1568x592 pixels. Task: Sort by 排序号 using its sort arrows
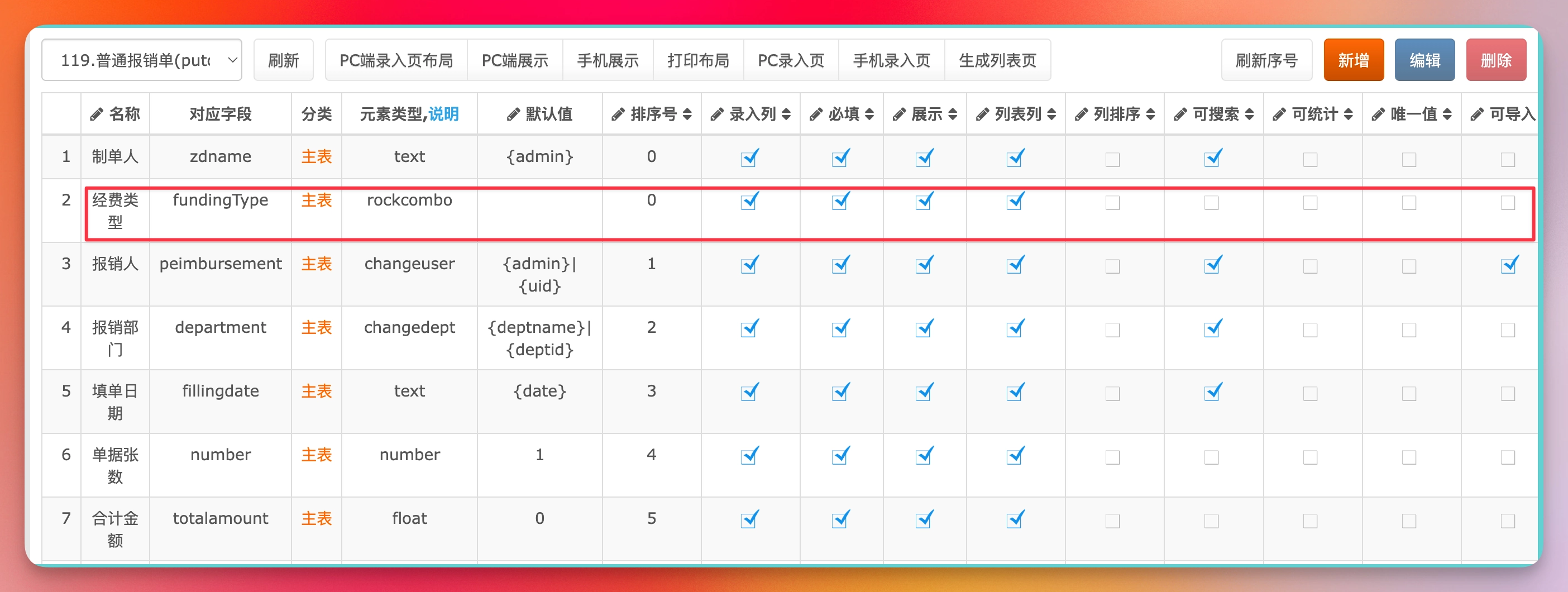pyautogui.click(x=687, y=114)
